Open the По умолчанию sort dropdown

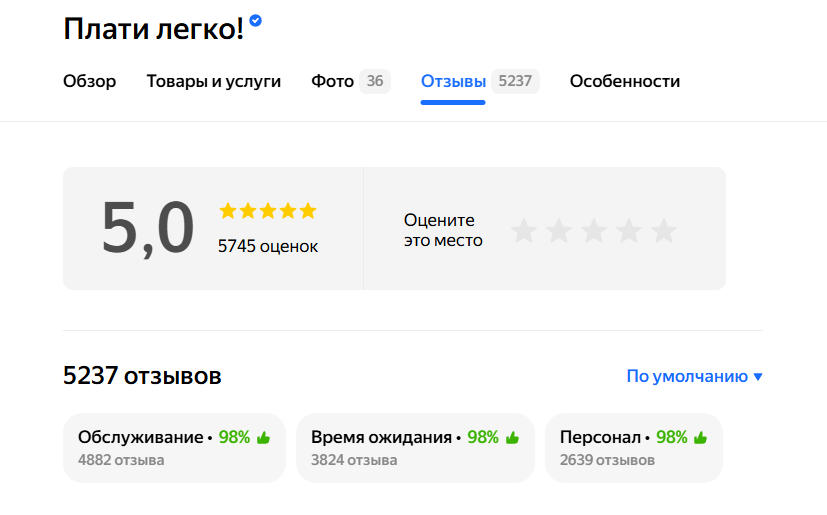click(x=694, y=376)
